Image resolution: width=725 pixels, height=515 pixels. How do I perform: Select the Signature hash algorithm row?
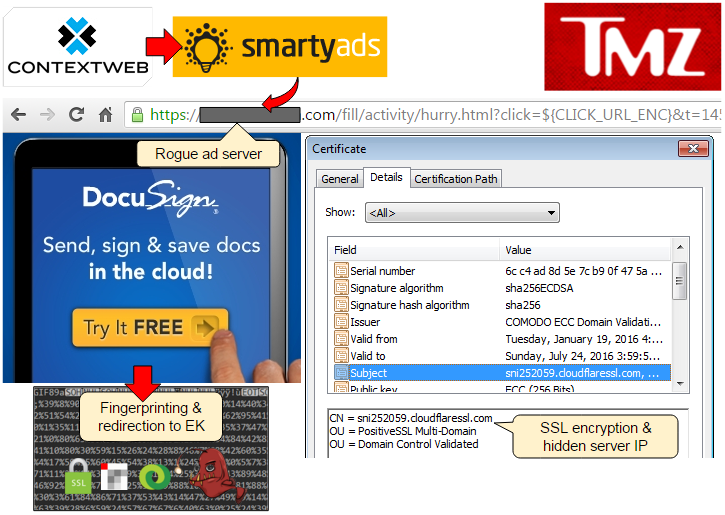pyautogui.click(x=502, y=305)
